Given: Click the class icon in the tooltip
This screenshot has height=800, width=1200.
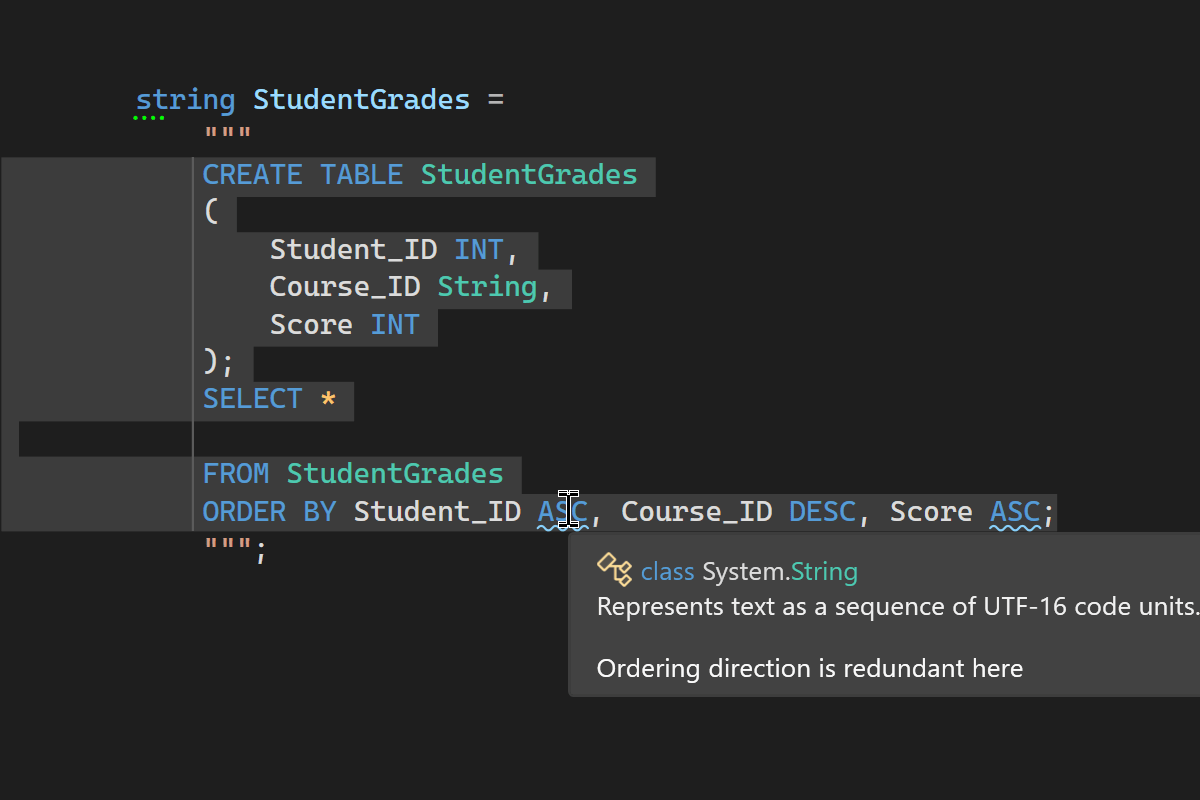Looking at the screenshot, I should click(x=615, y=569).
